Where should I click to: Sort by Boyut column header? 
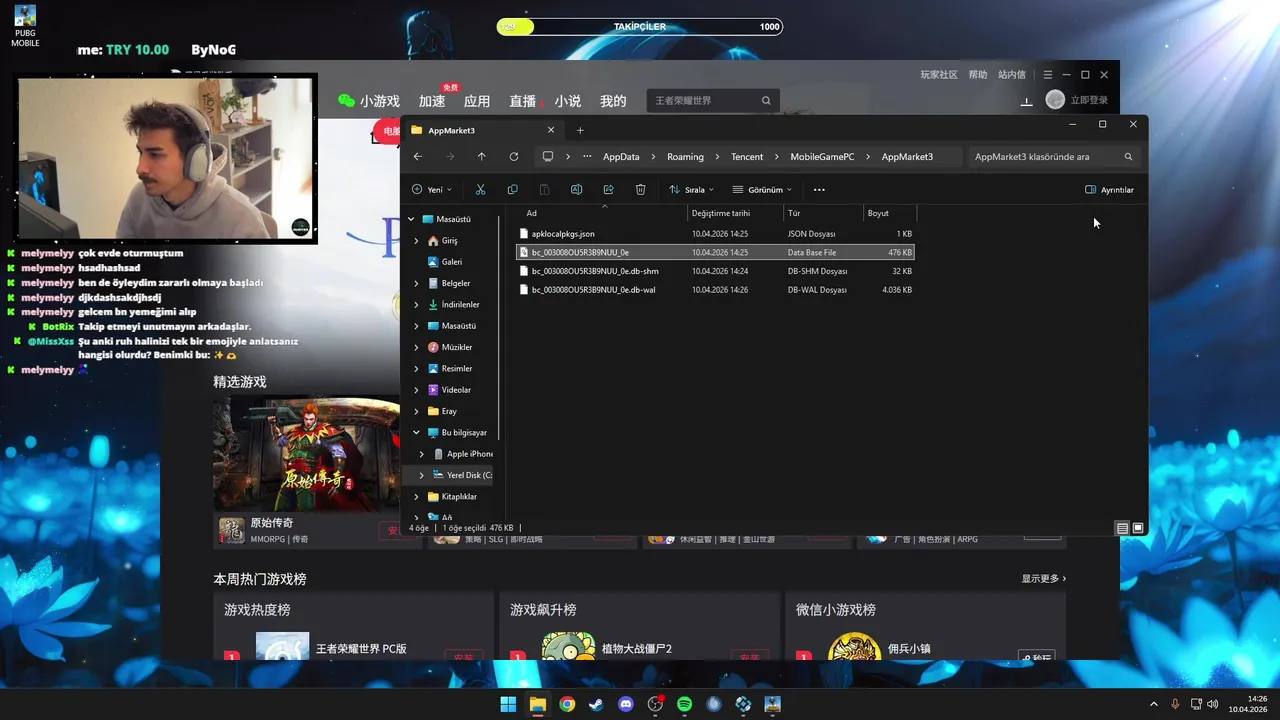pyautogui.click(x=889, y=213)
